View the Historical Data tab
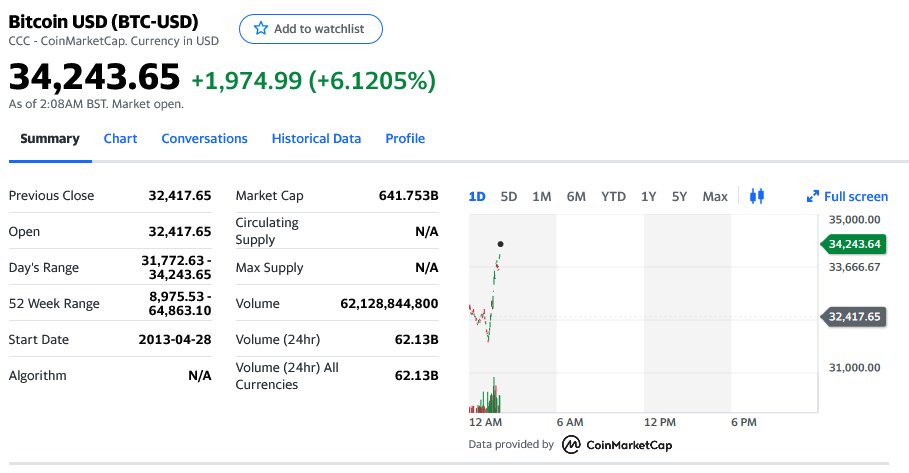The width and height of the screenshot is (909, 473). point(317,139)
